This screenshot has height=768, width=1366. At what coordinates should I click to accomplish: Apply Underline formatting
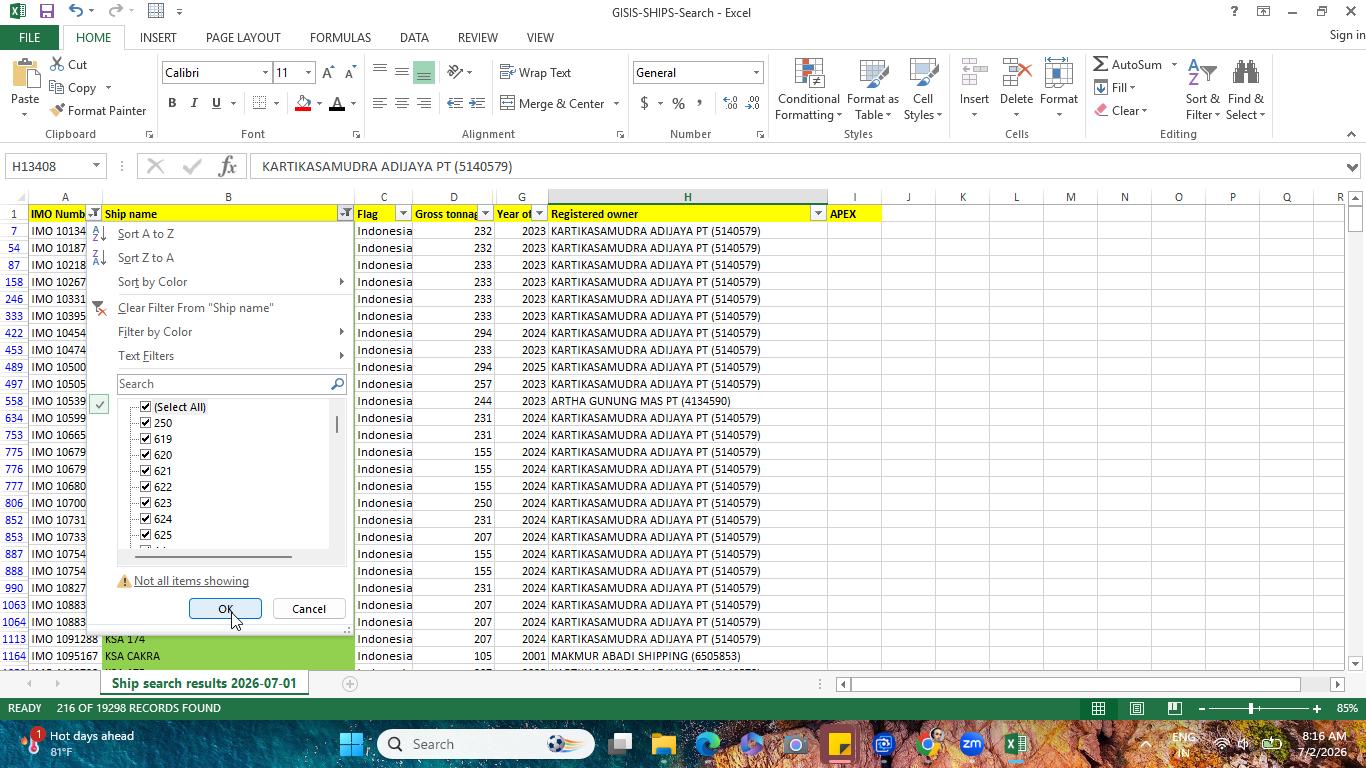pos(215,103)
